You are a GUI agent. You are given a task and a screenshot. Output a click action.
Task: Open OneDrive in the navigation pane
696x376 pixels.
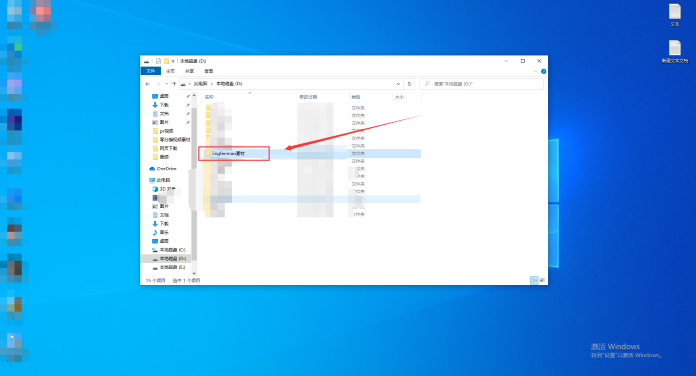[163, 169]
